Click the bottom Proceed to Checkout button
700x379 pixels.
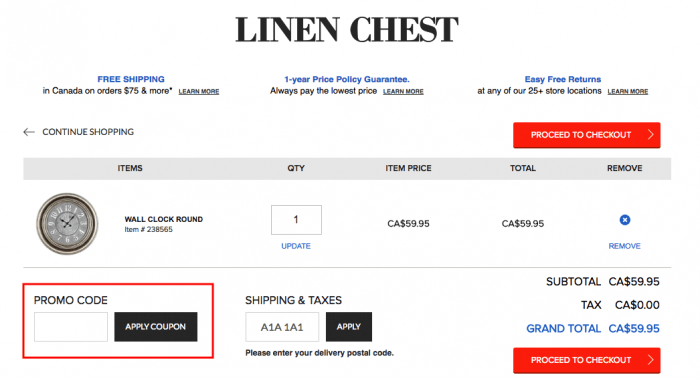point(587,360)
